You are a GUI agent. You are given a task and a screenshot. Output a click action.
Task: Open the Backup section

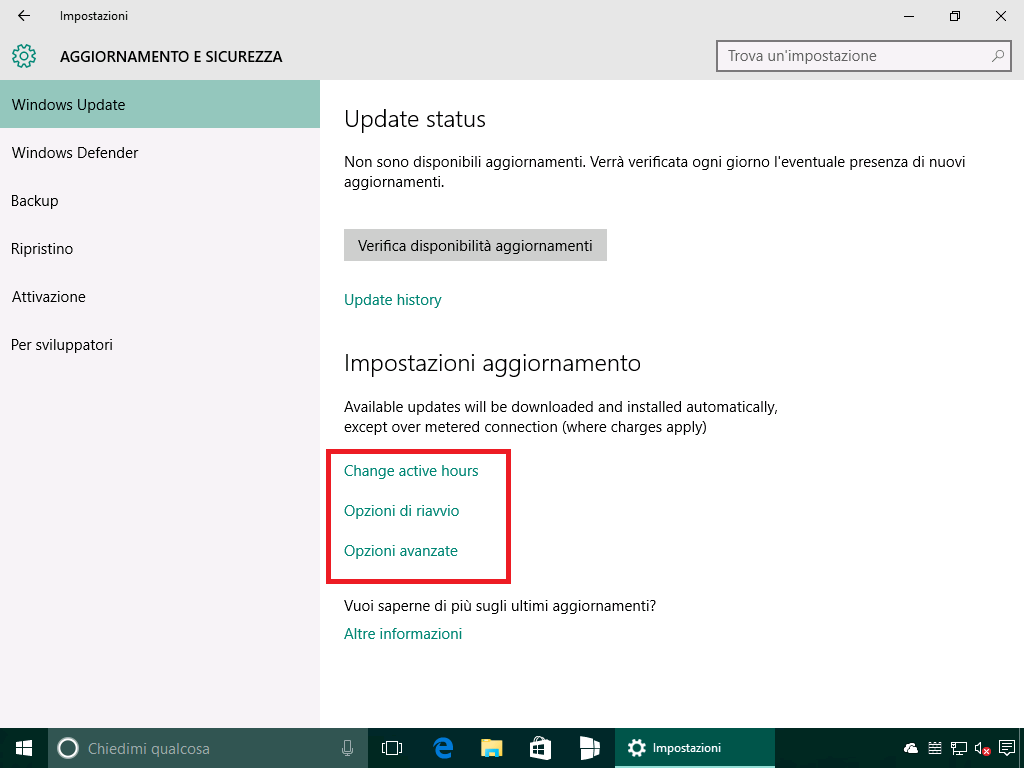160,200
